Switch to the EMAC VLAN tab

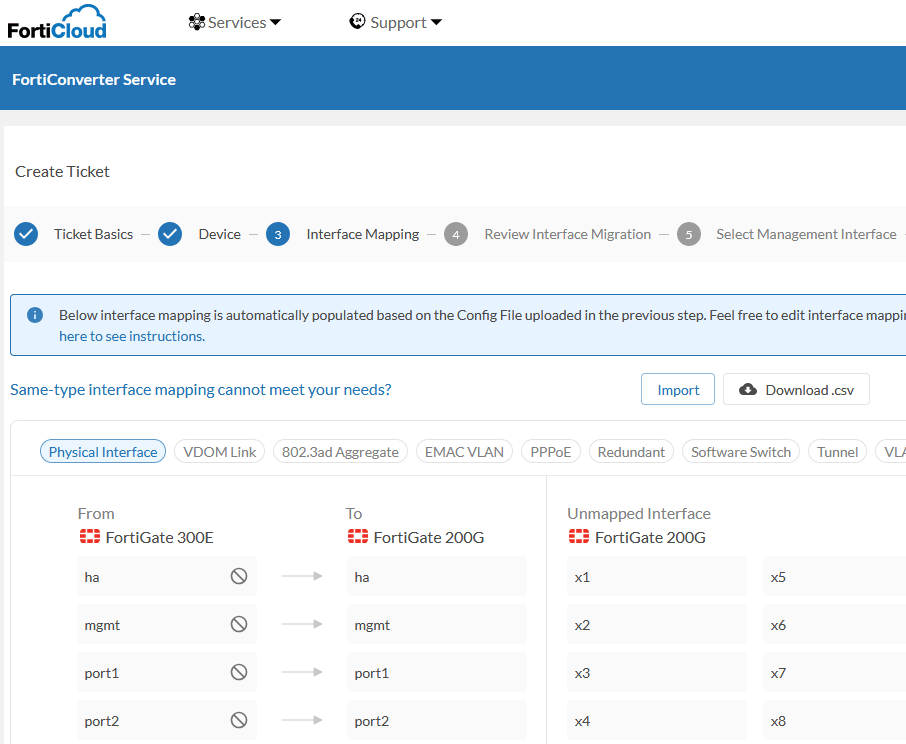coord(464,452)
